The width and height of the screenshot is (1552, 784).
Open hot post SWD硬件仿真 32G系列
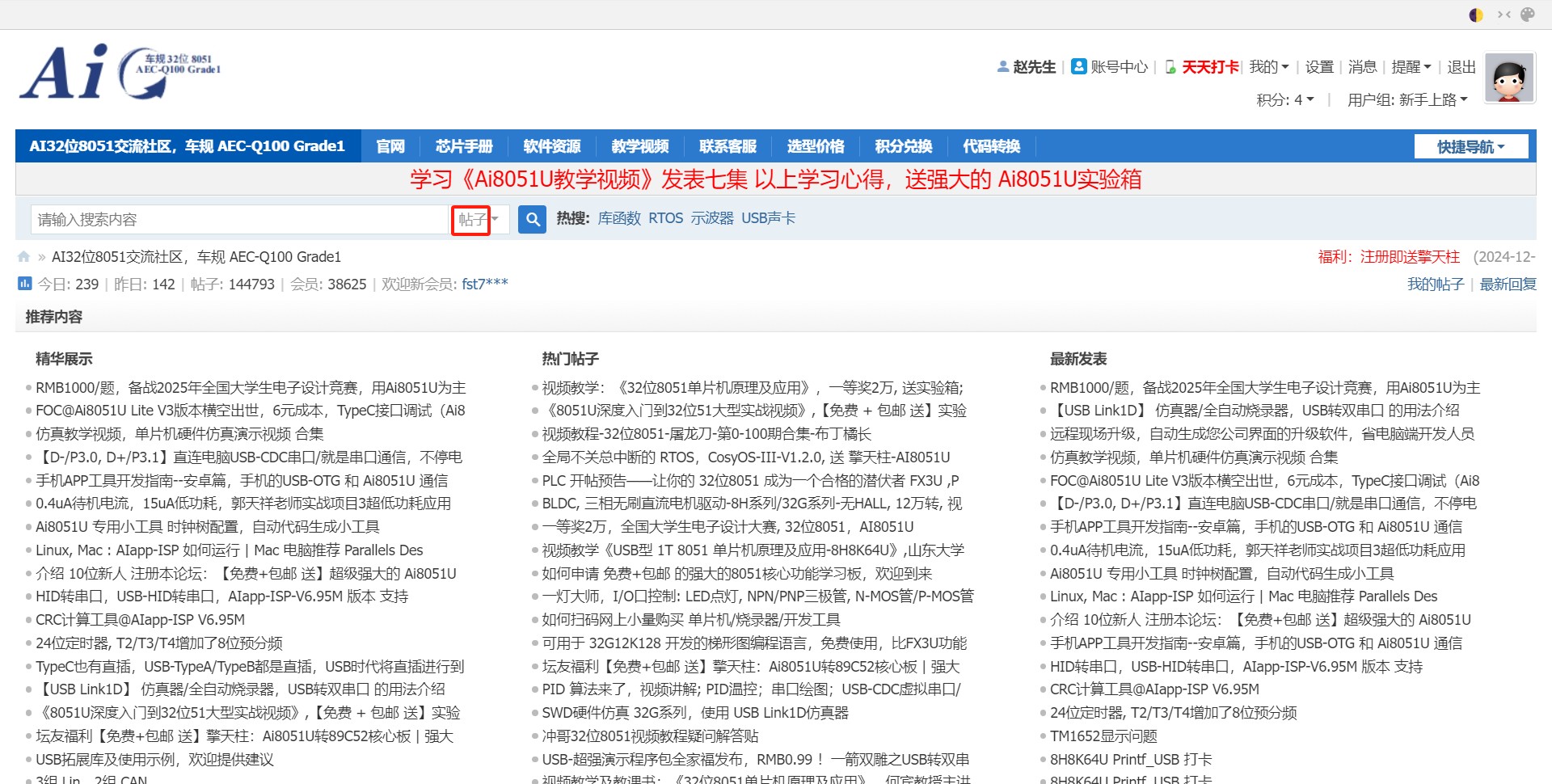[695, 713]
